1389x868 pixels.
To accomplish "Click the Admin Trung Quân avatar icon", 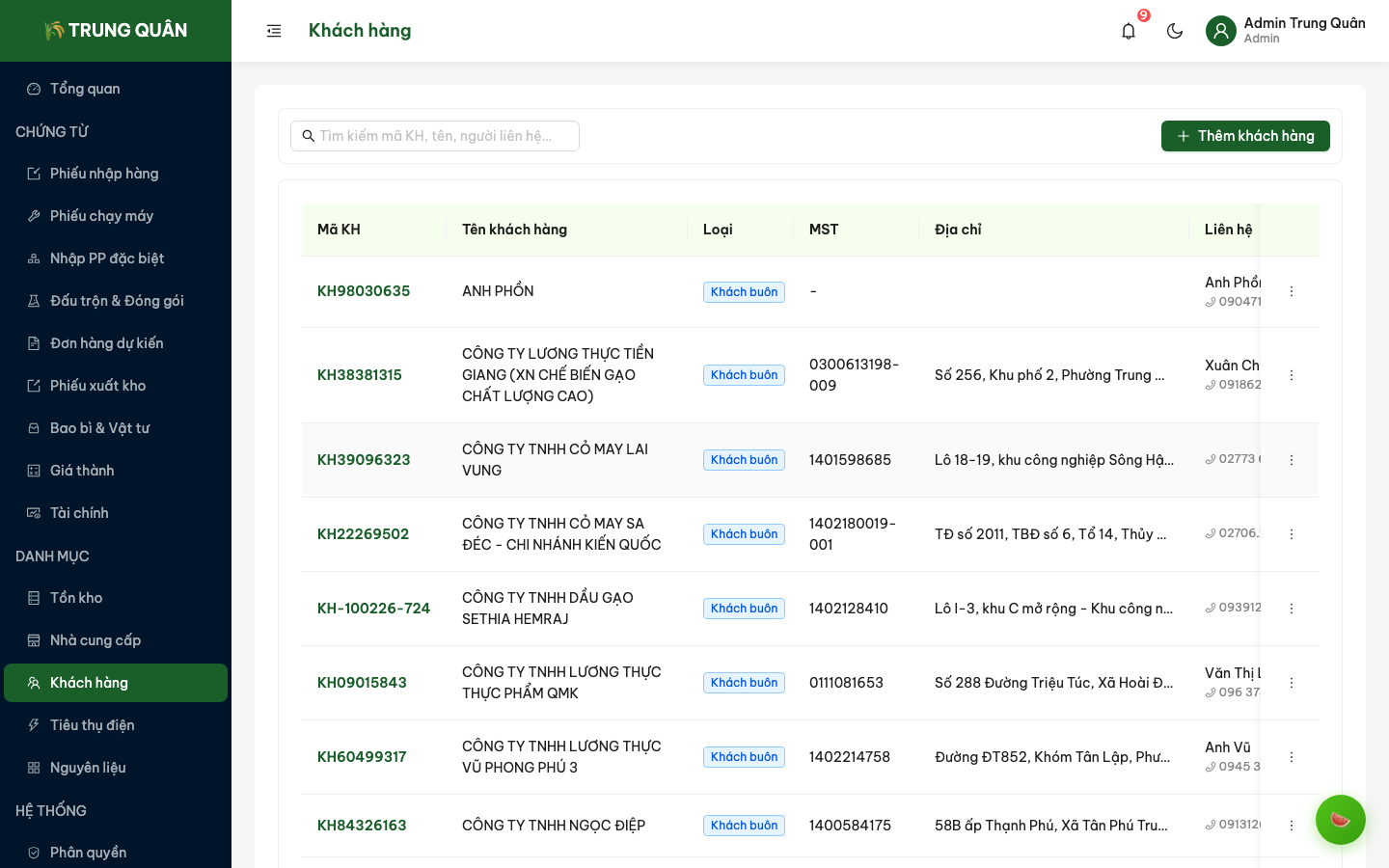I will 1221,31.
